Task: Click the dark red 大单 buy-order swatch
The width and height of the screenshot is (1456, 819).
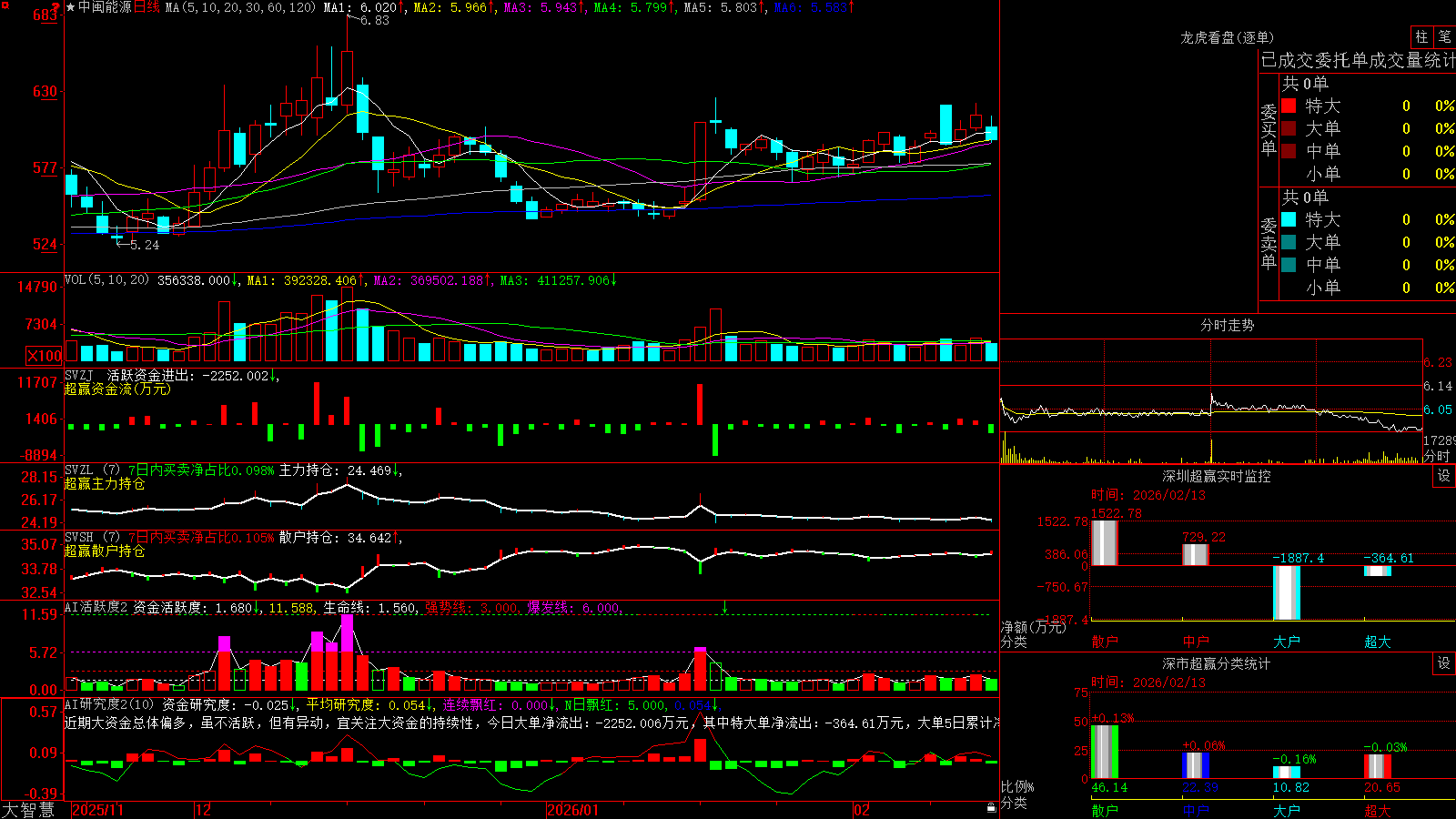Action: [x=1289, y=128]
